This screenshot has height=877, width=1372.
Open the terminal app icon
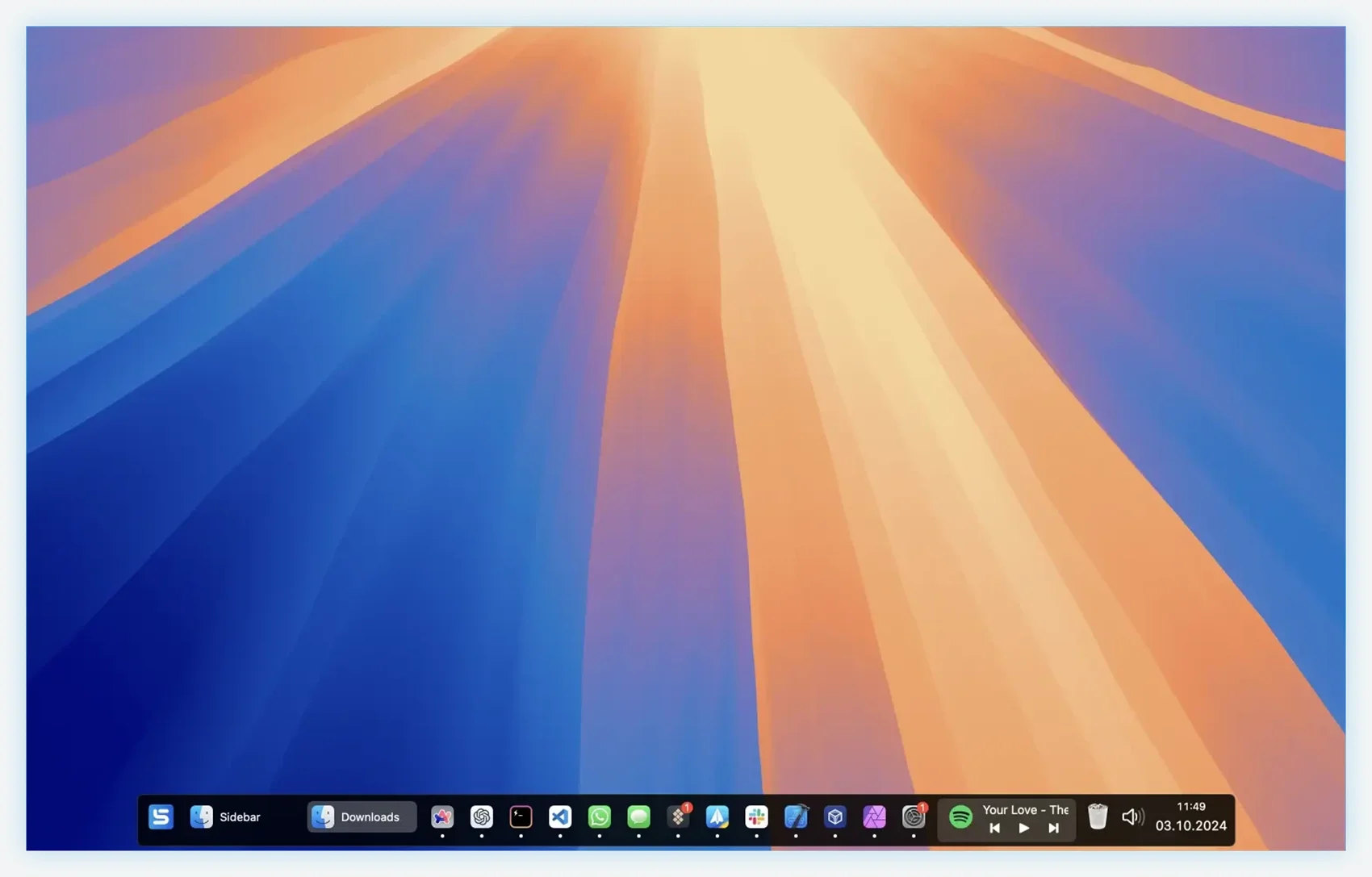(521, 817)
